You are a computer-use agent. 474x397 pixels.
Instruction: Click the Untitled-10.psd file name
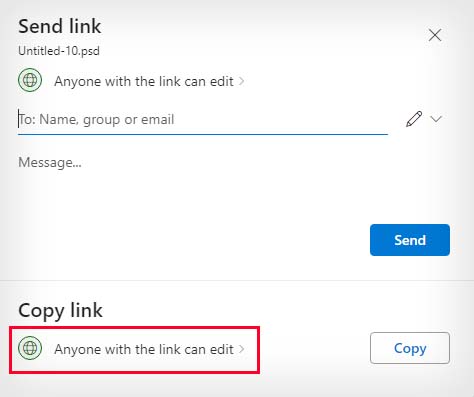click(x=59, y=51)
